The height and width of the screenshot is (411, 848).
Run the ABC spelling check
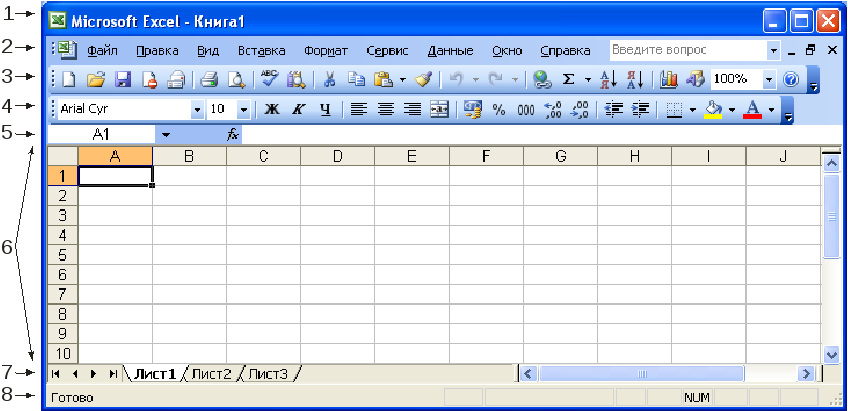point(269,79)
